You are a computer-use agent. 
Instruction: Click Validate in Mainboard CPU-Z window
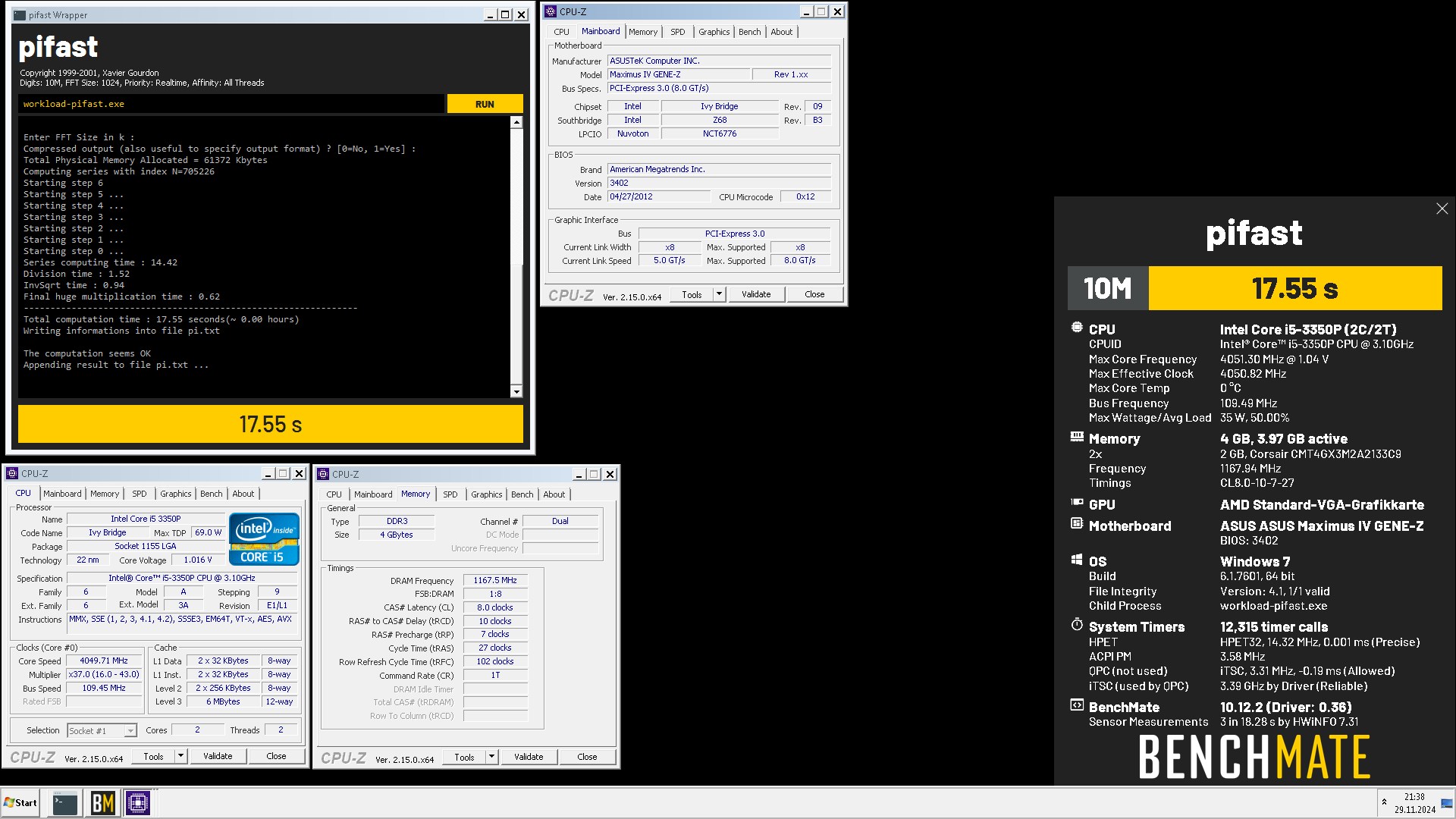tap(756, 294)
